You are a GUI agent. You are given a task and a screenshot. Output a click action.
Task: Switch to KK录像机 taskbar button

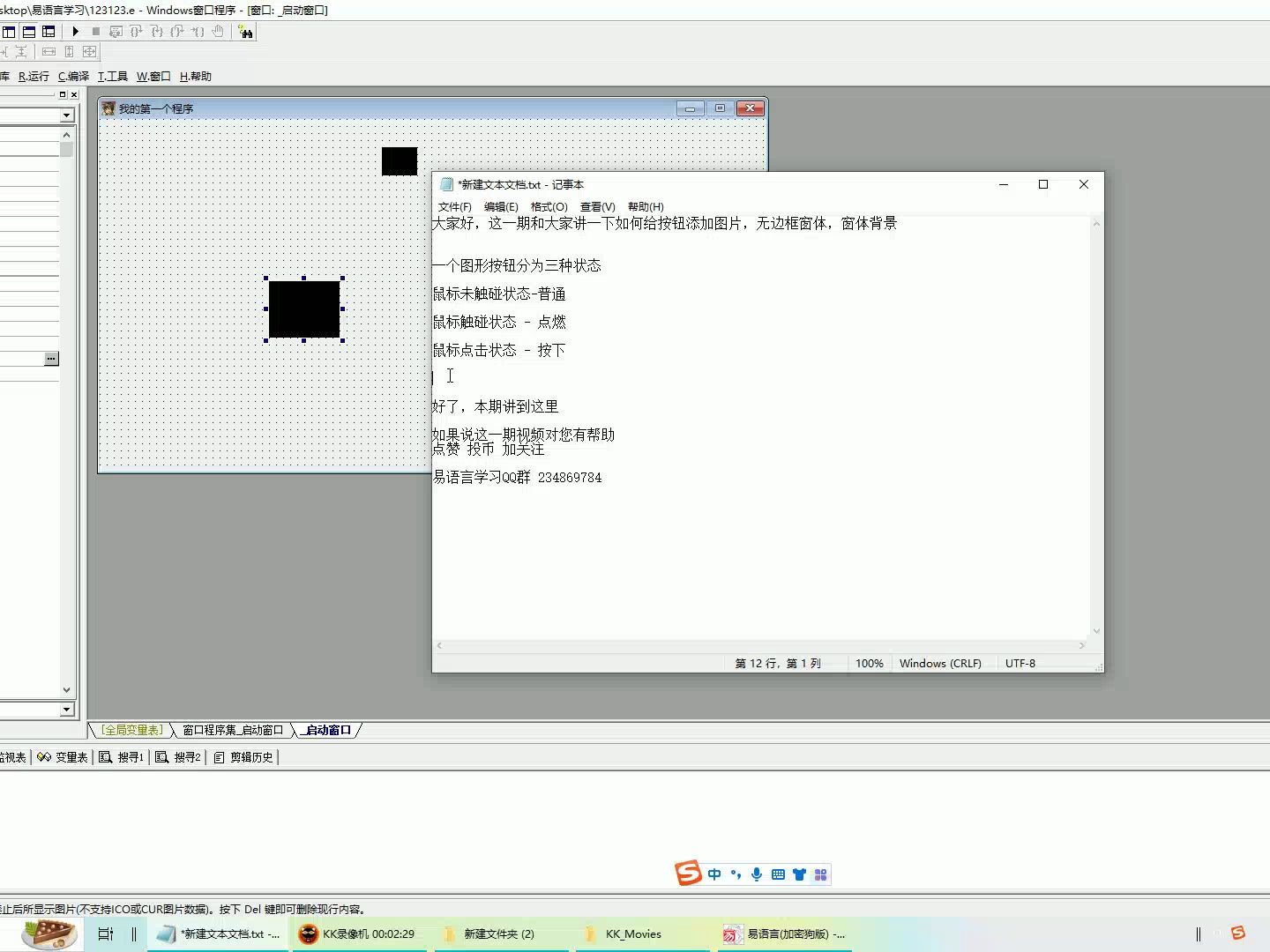point(361,933)
